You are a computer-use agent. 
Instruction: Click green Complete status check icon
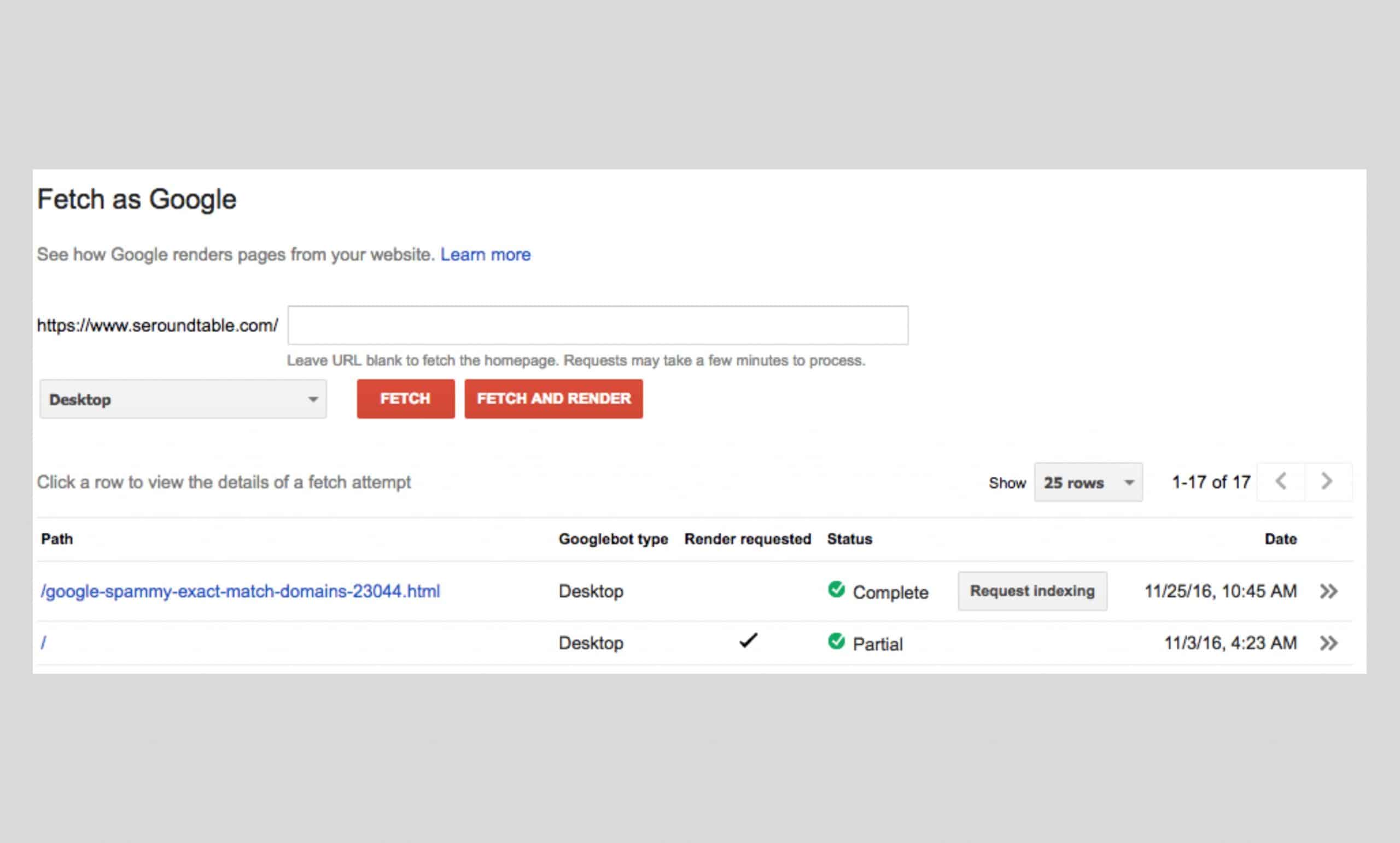coord(836,590)
